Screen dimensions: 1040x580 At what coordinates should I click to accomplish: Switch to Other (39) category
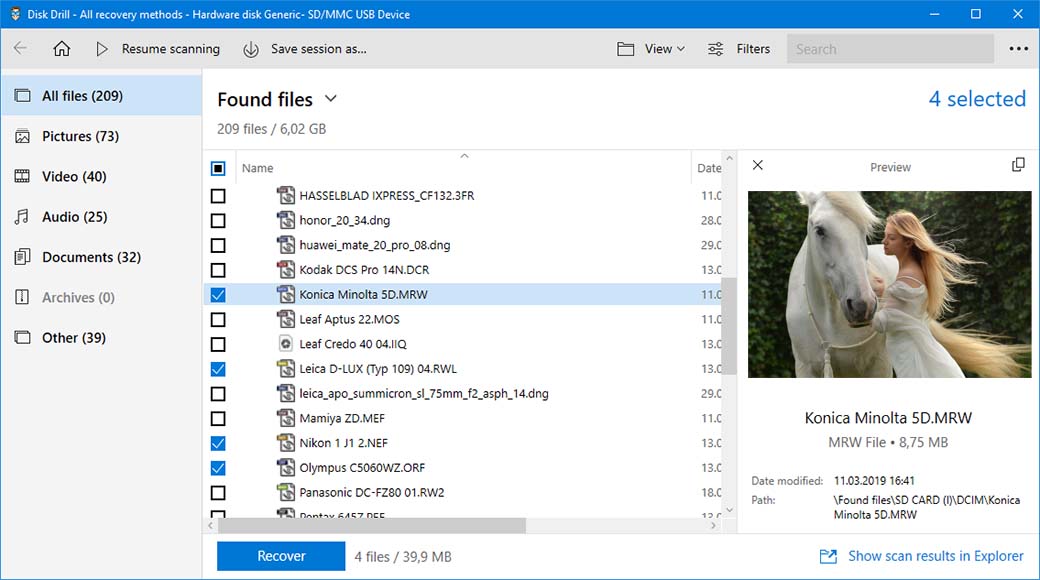101,338
